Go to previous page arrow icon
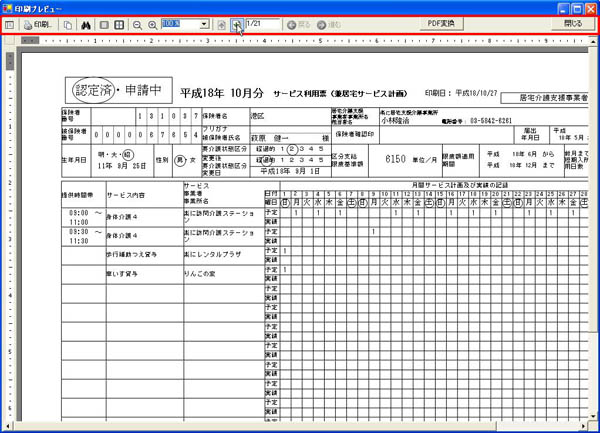 coord(222,25)
